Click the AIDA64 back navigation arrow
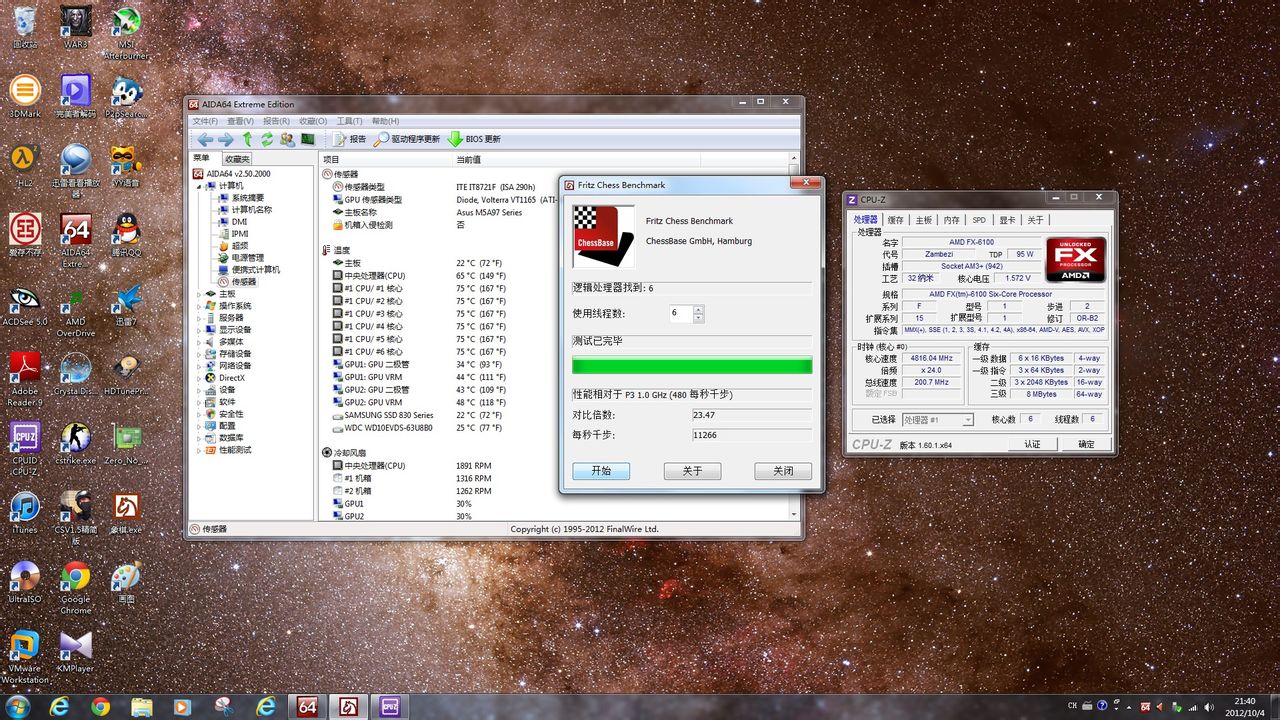The image size is (1280, 720). [x=205, y=139]
